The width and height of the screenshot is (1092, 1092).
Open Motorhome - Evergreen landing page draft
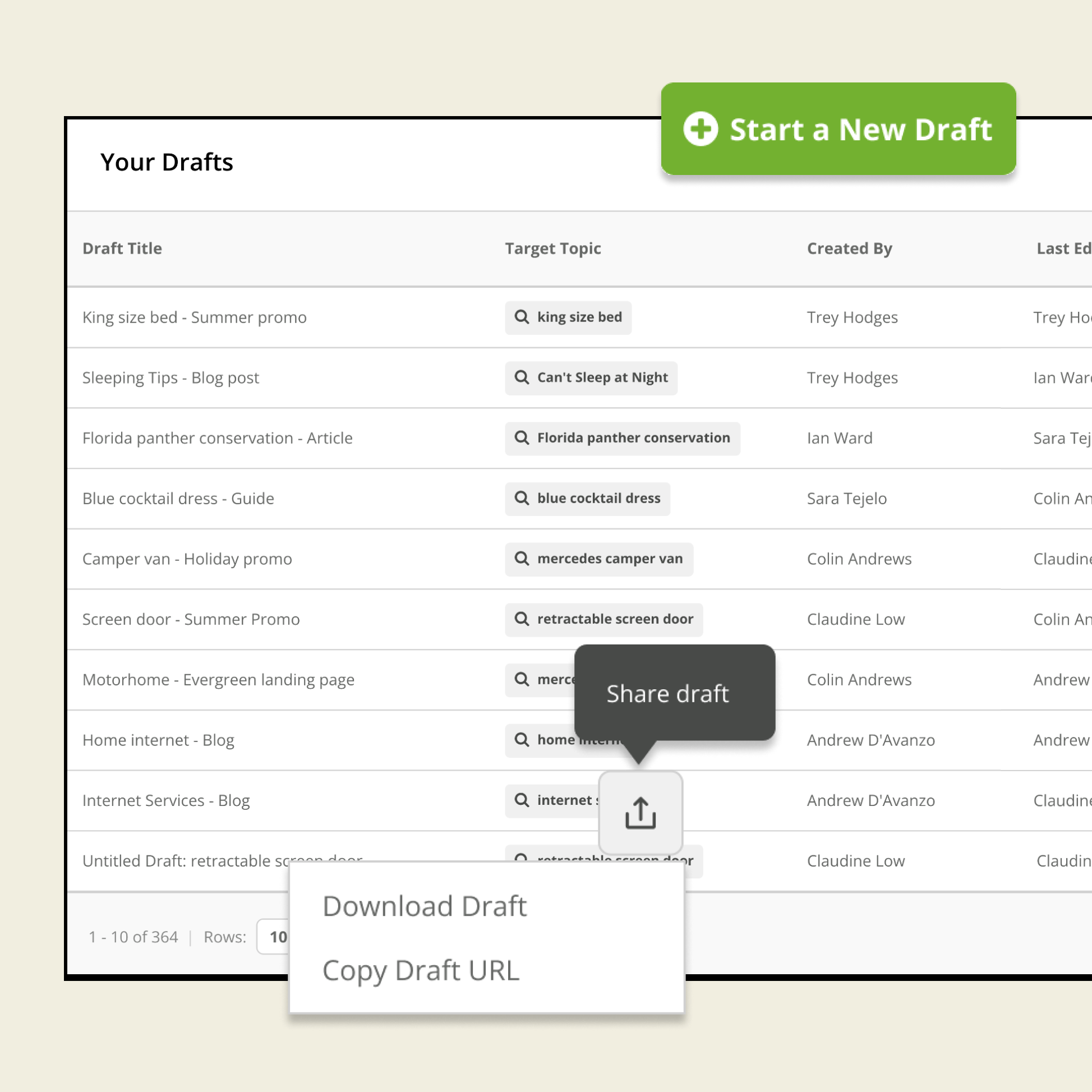[218, 680]
